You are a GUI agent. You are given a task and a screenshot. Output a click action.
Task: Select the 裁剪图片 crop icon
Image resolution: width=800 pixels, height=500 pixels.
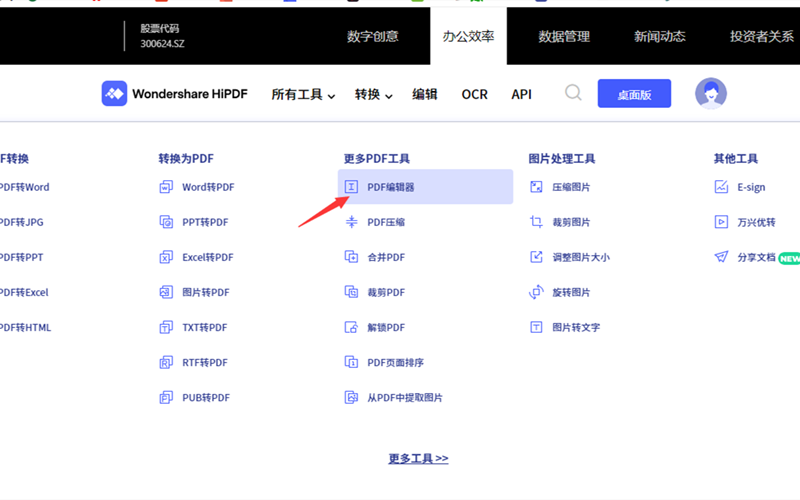536,222
